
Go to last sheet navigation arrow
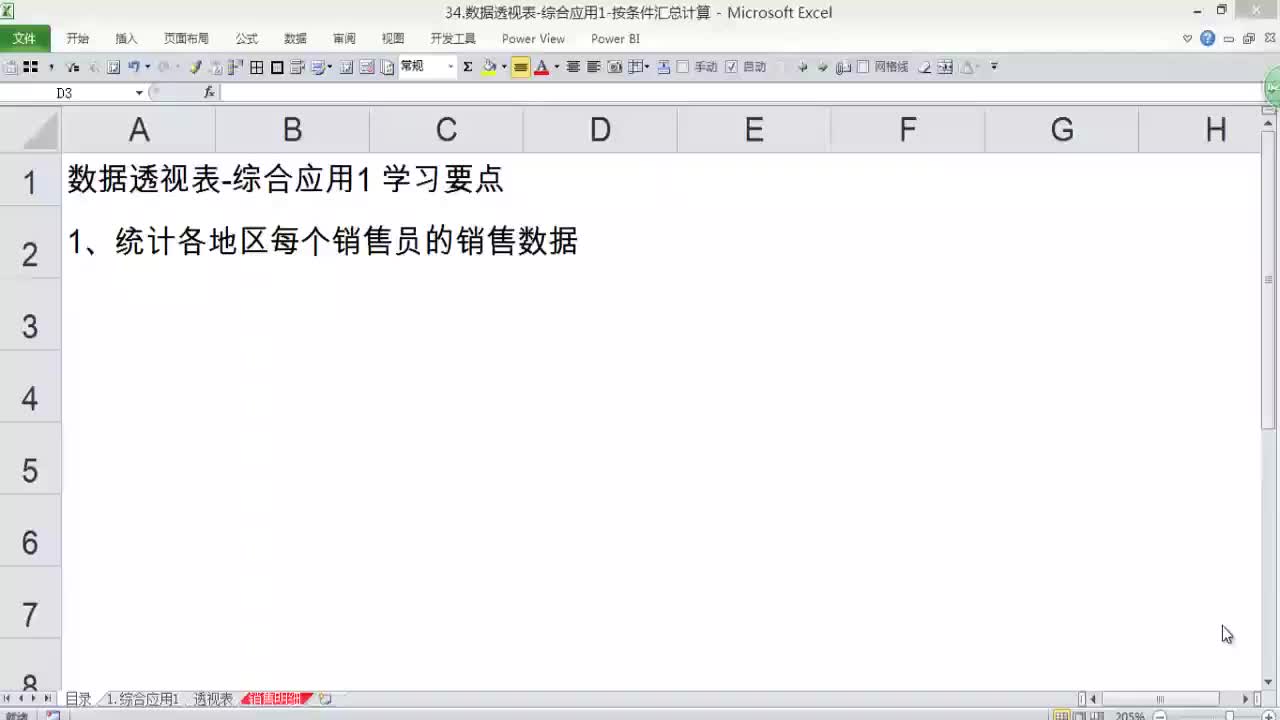click(47, 699)
